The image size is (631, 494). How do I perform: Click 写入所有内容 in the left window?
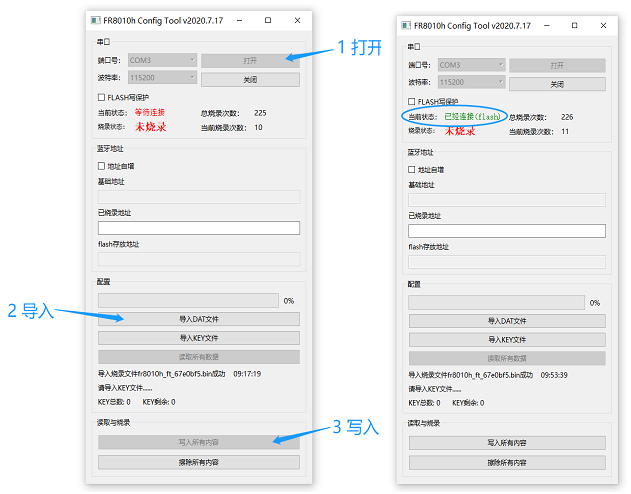[x=198, y=442]
